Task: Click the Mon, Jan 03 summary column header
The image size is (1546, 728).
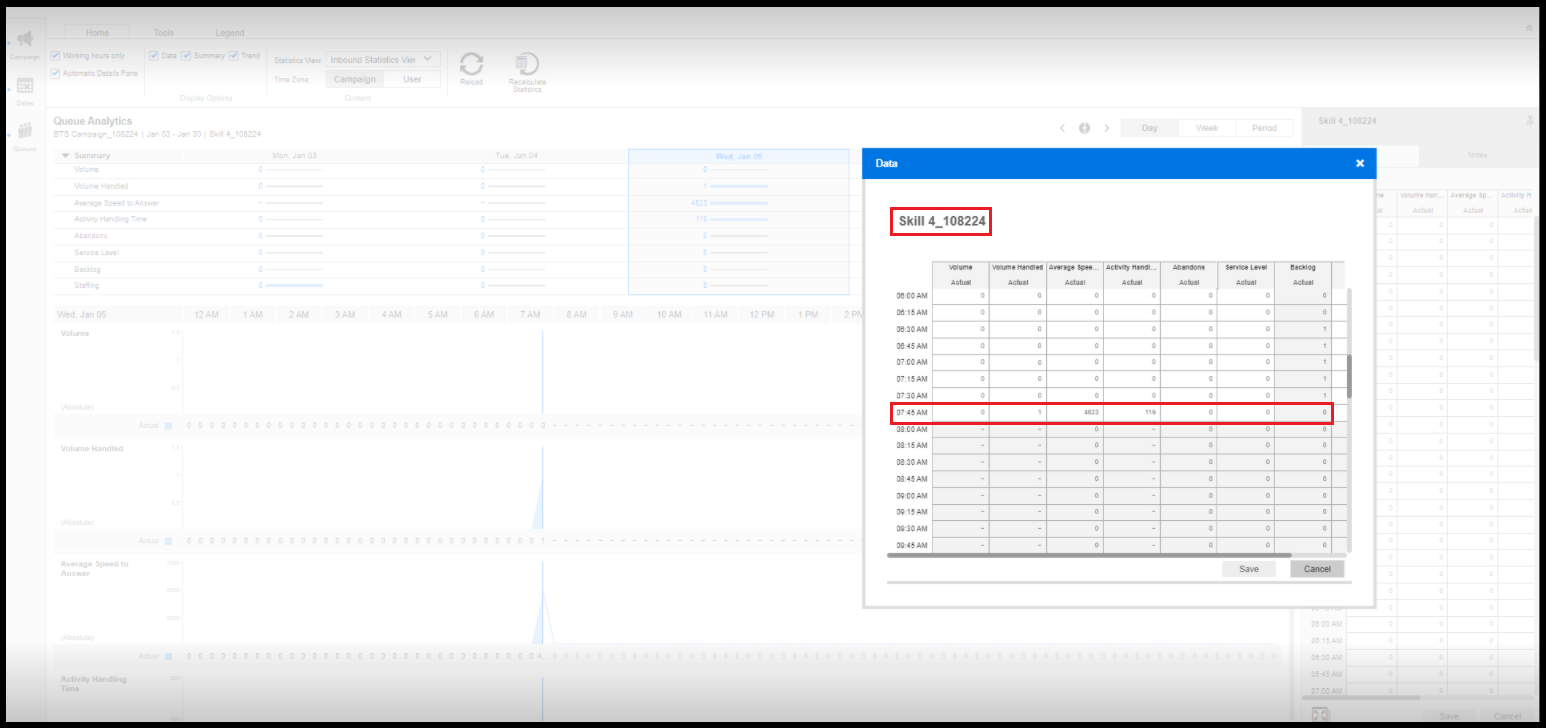Action: coord(294,156)
